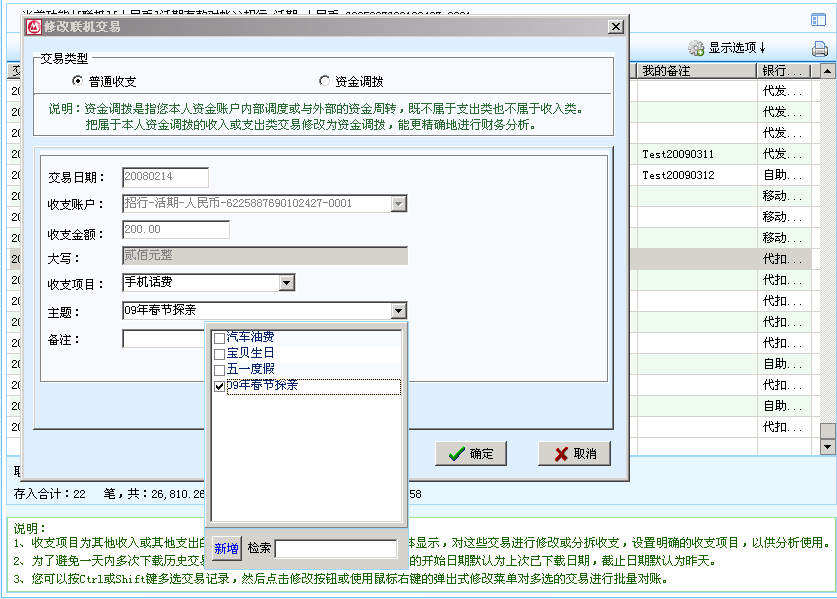Click the dialog title bar app icon
The width and height of the screenshot is (837, 599).
[x=33, y=27]
